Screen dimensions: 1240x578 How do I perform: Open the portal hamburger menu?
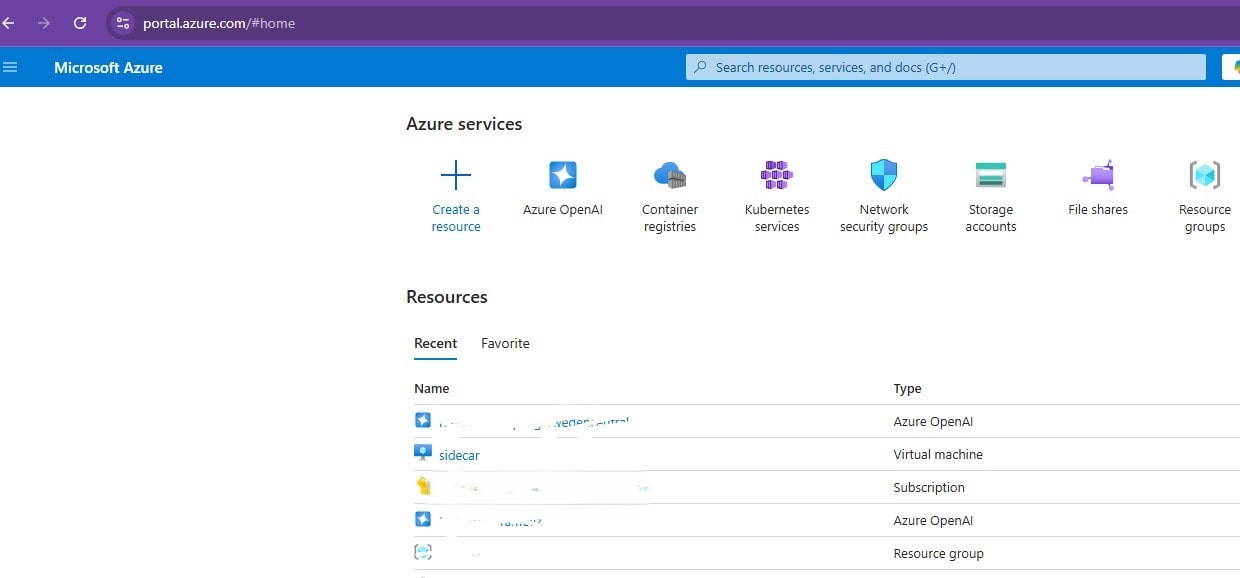click(x=10, y=67)
